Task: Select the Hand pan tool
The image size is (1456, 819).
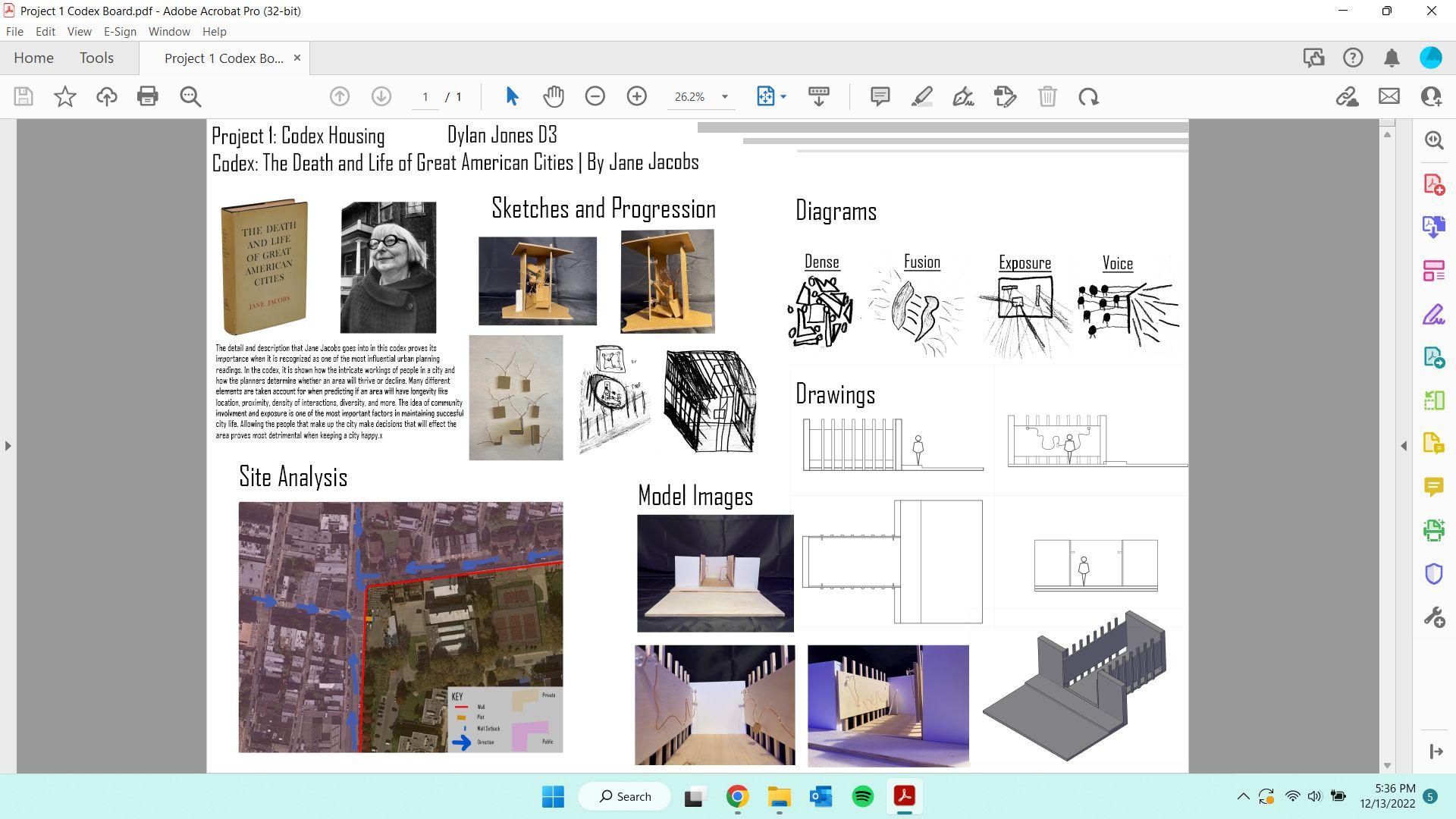Action: (x=554, y=96)
